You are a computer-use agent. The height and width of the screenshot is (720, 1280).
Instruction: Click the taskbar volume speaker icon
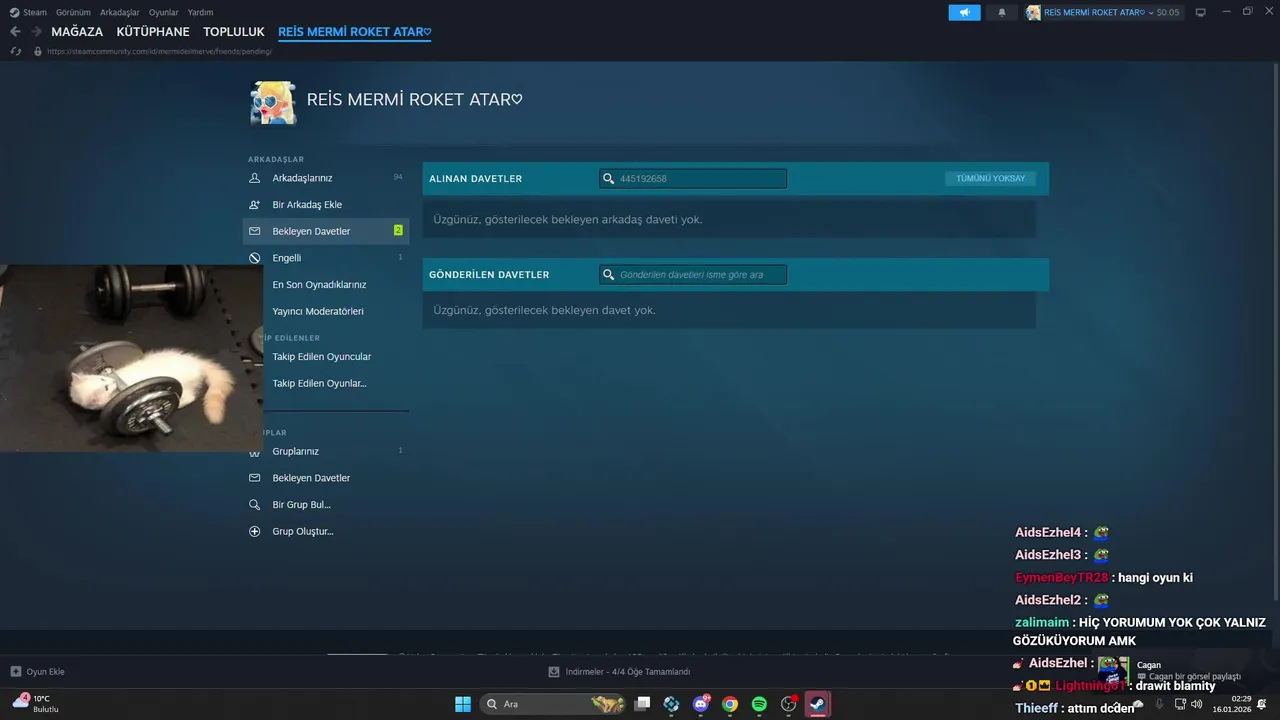click(1197, 704)
